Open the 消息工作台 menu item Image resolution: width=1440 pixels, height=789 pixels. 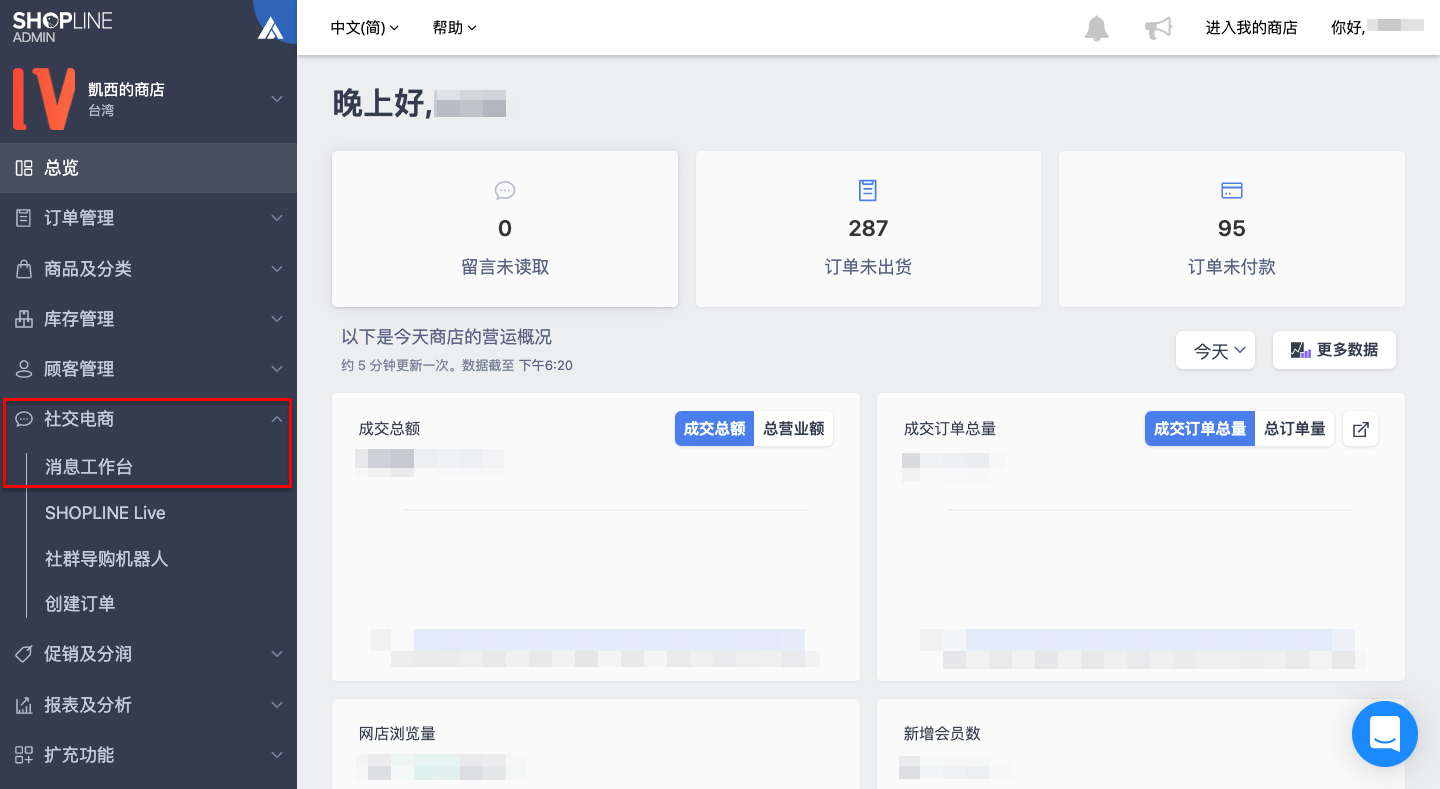89,467
